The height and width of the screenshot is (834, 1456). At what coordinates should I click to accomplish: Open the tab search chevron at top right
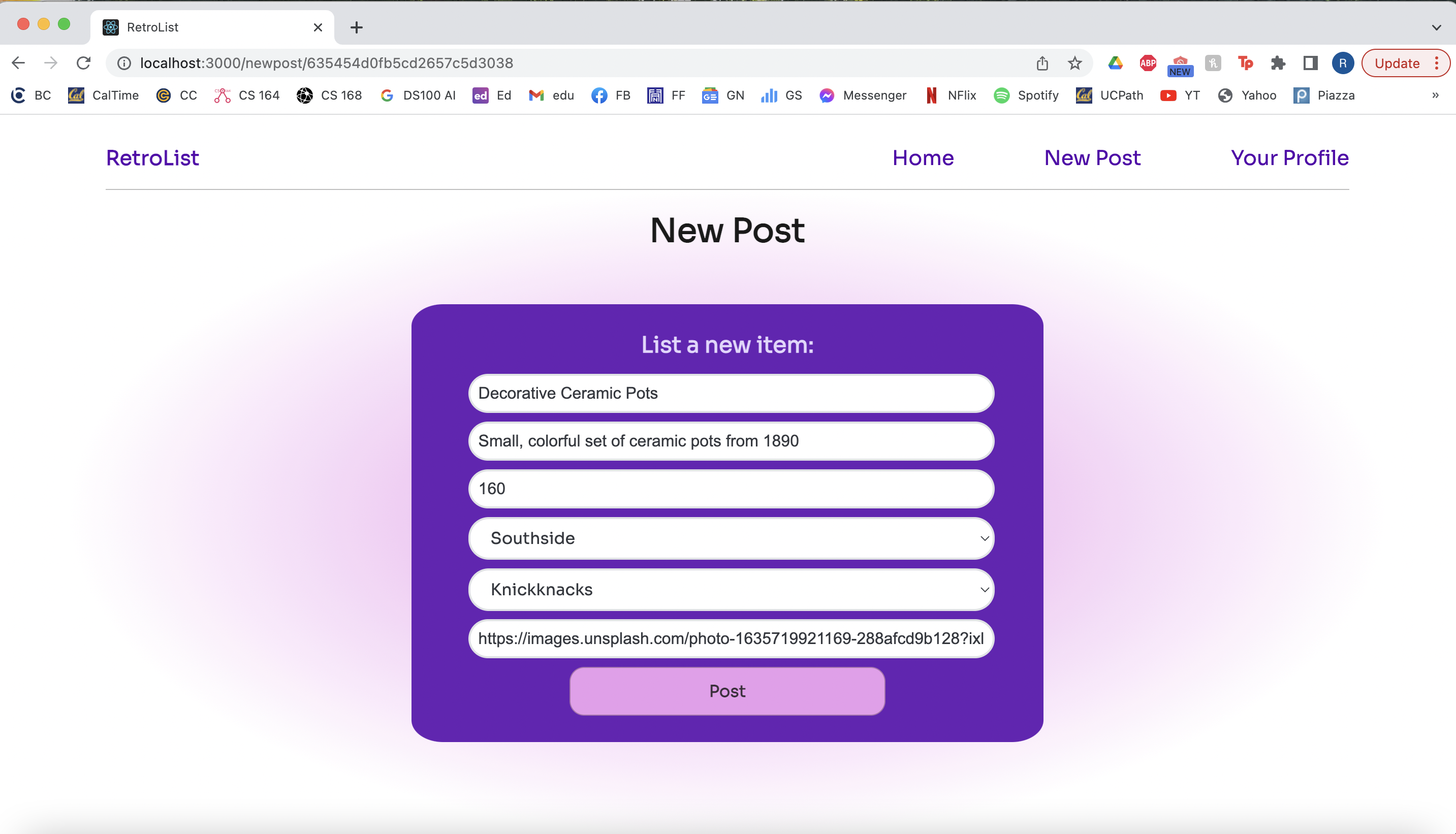coord(1436,27)
